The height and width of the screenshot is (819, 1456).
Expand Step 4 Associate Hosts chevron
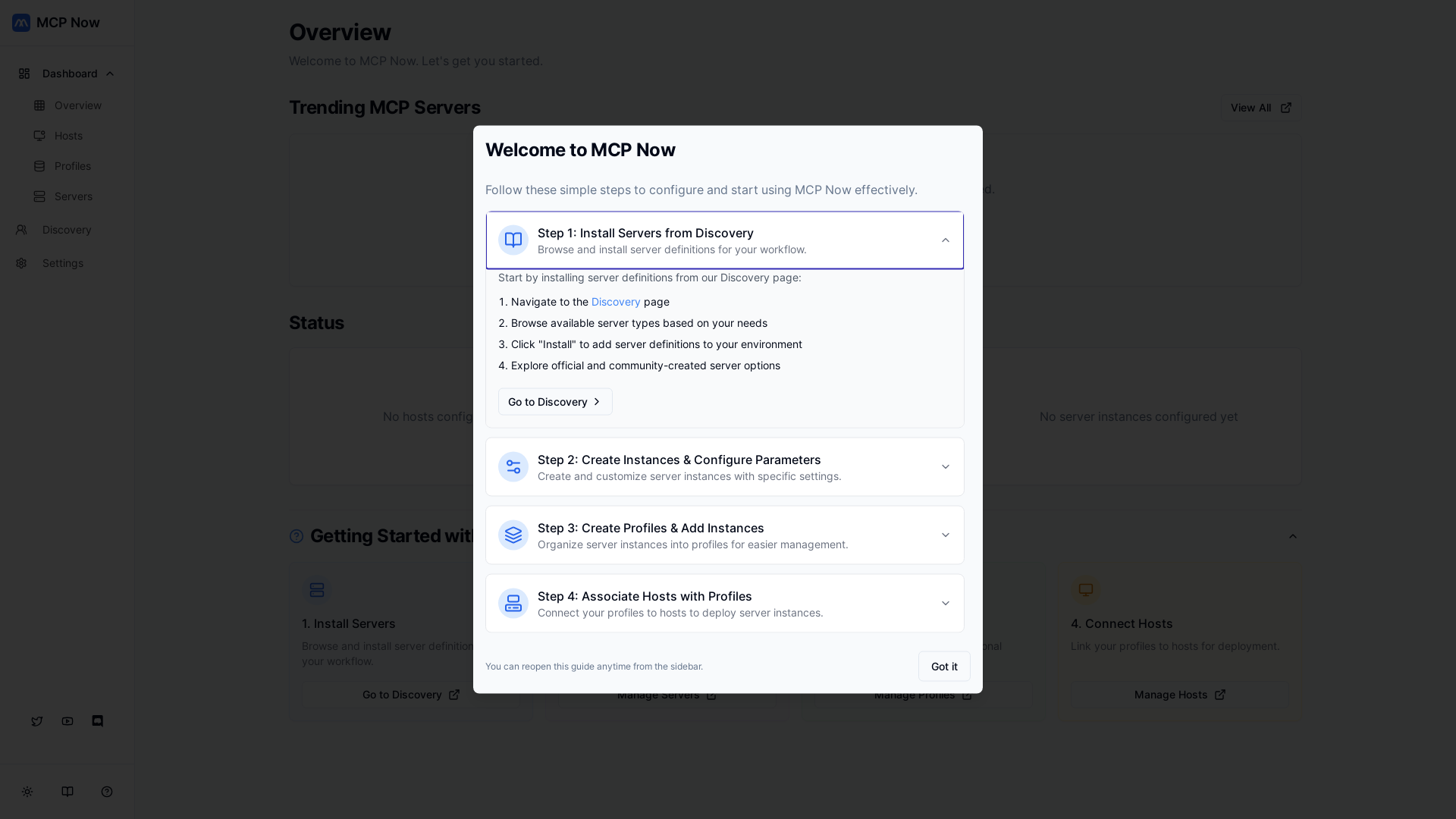[946, 604]
